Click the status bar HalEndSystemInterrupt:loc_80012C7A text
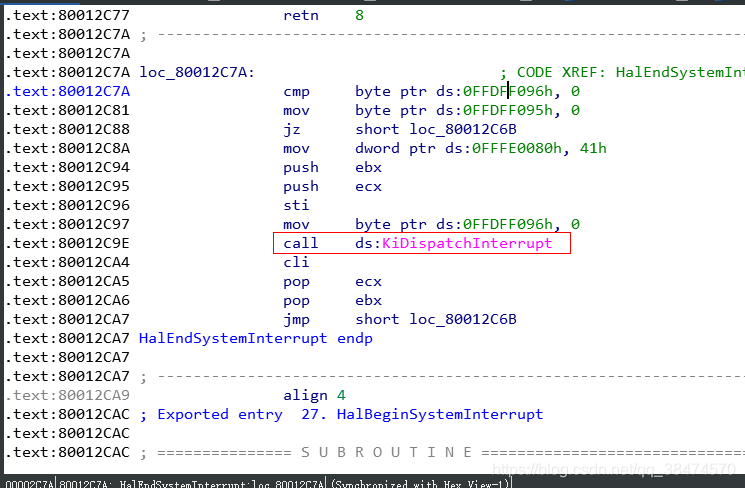Screen dimensions: 745x488 [222, 484]
